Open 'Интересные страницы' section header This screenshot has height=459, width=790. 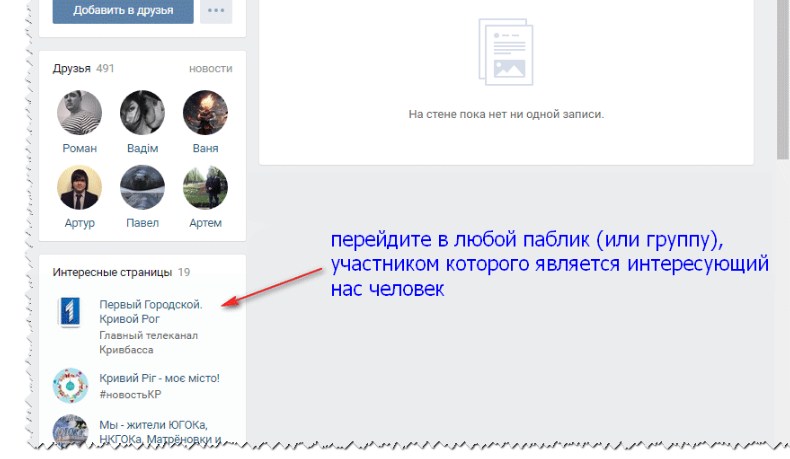point(112,272)
